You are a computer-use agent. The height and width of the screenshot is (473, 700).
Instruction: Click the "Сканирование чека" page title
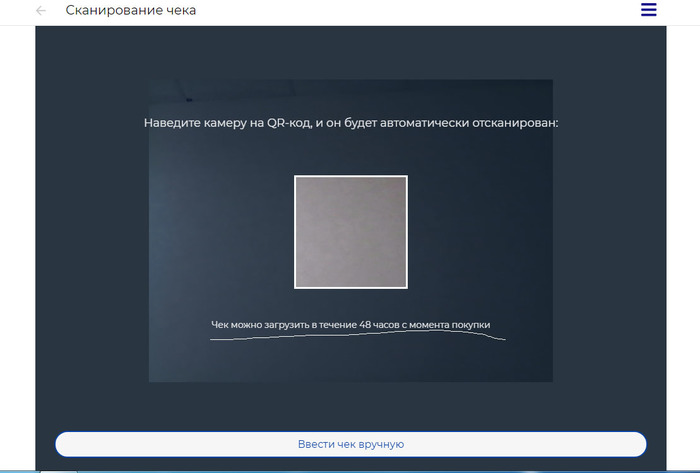[131, 10]
